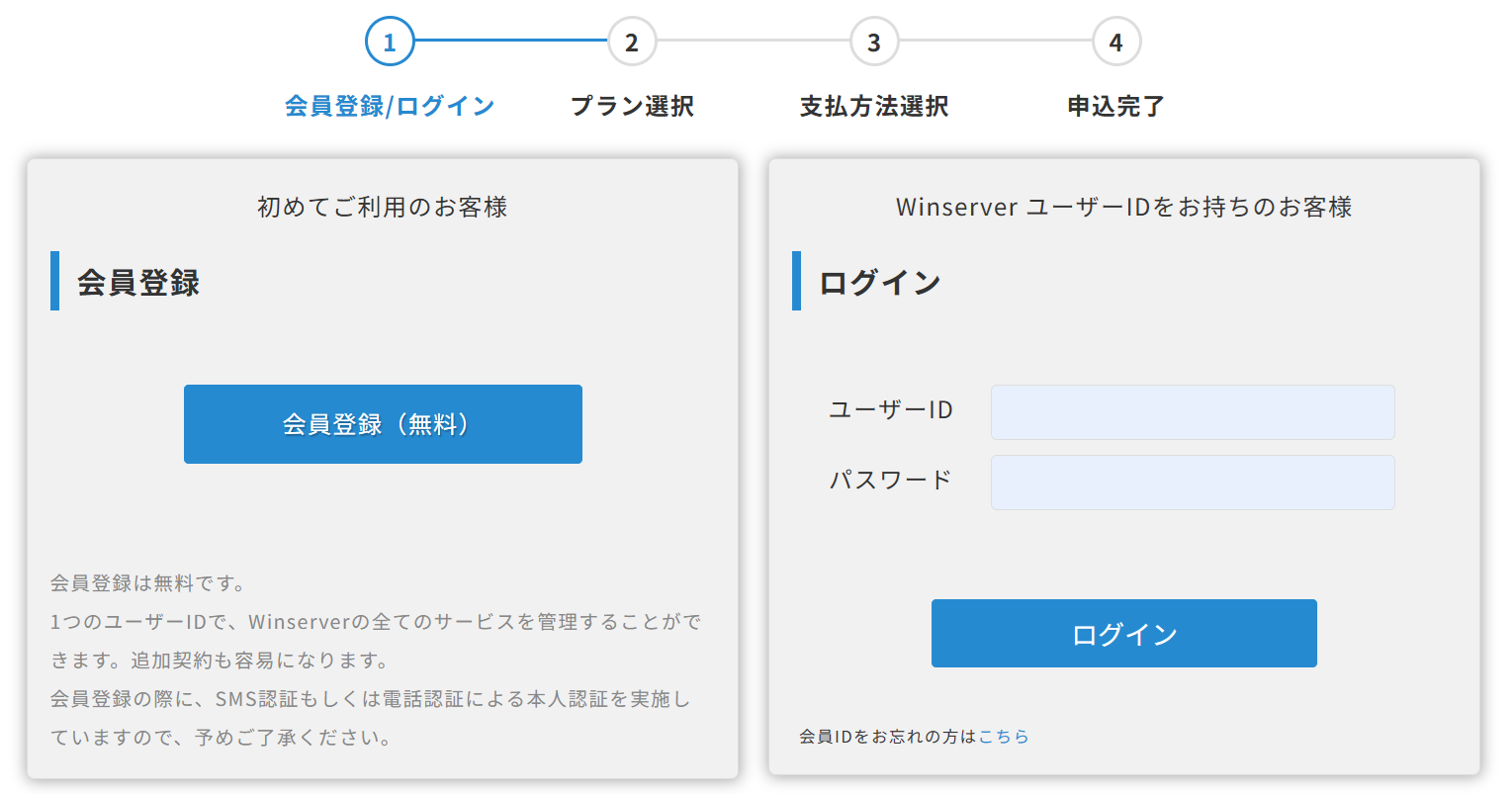1512x794 pixels.
Task: Click the ユーザーID field label
Action: coord(890,410)
